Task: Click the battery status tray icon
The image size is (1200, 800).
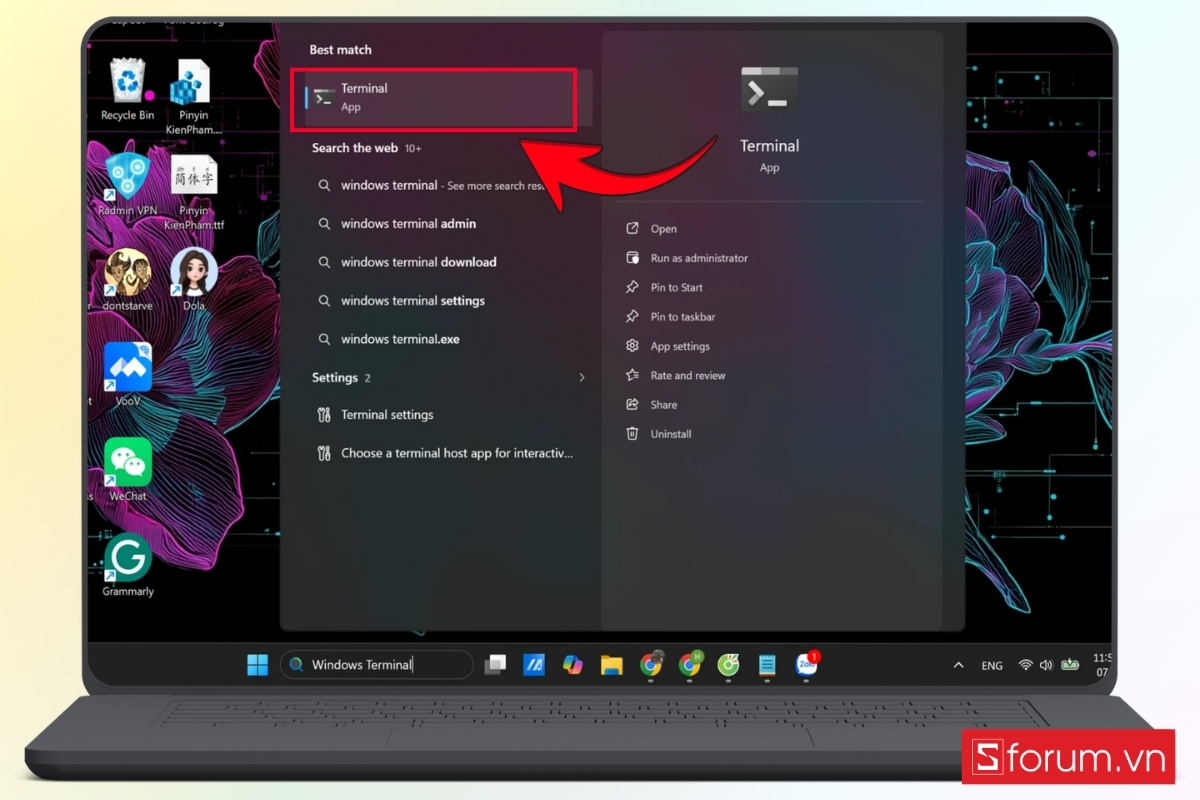Action: pos(1070,664)
